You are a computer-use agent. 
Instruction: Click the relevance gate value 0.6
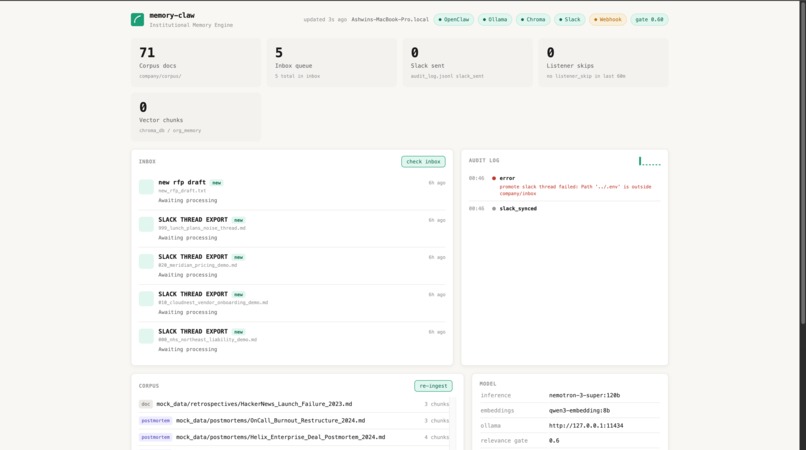coord(554,441)
